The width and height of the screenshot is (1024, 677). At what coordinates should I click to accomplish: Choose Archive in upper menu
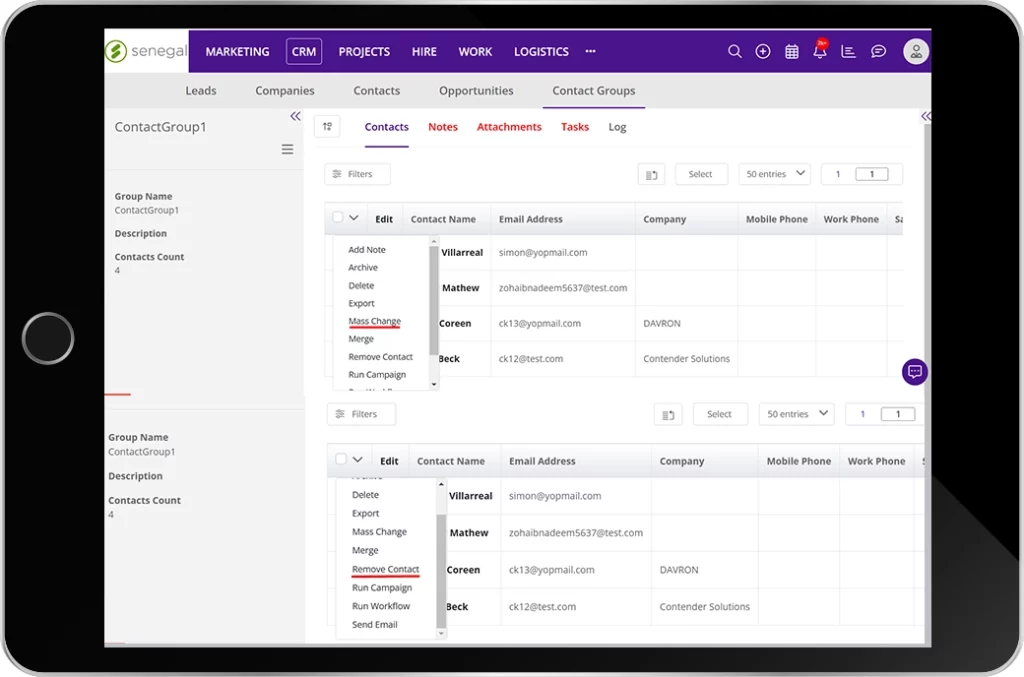click(x=363, y=267)
